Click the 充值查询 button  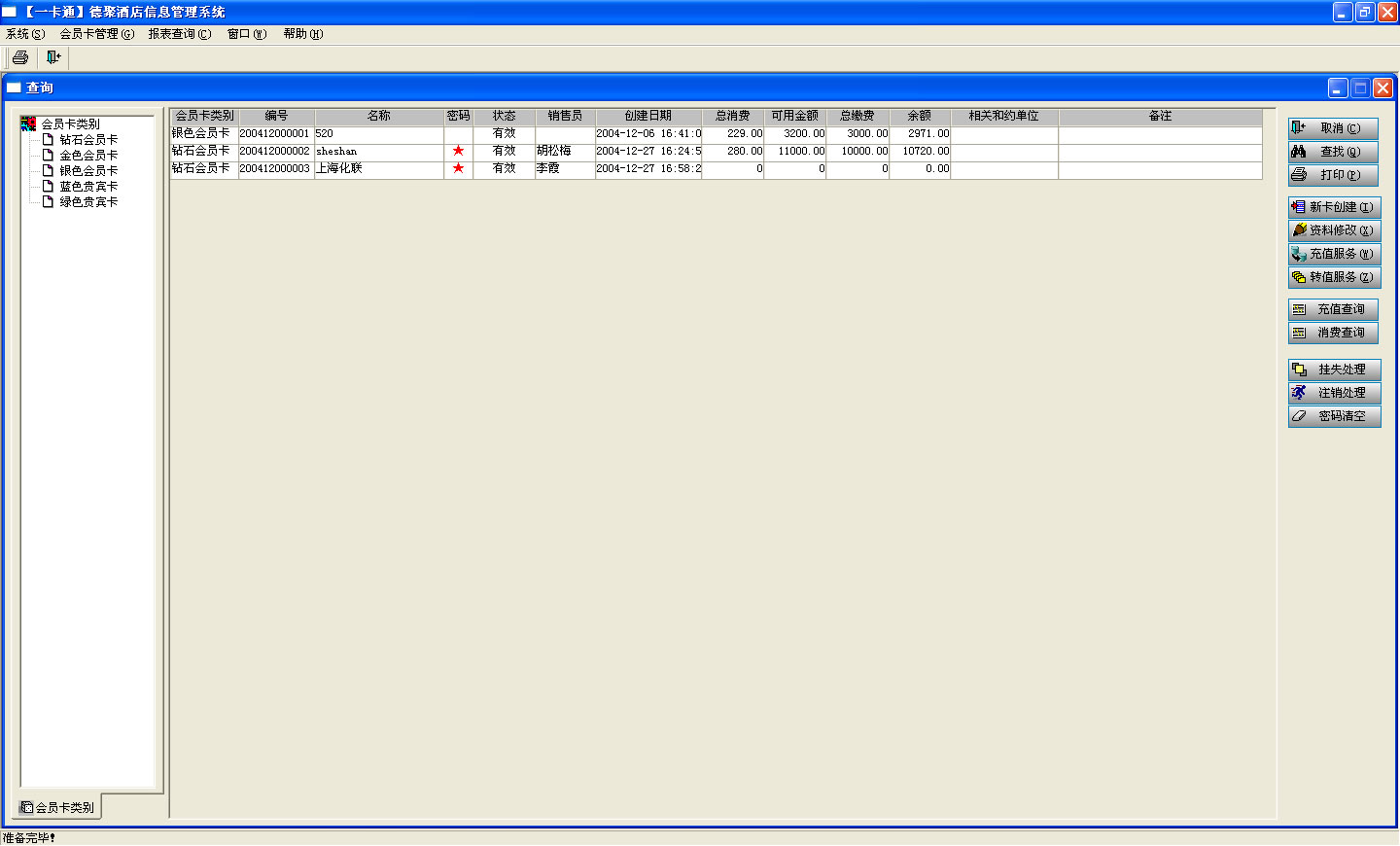pos(1333,309)
